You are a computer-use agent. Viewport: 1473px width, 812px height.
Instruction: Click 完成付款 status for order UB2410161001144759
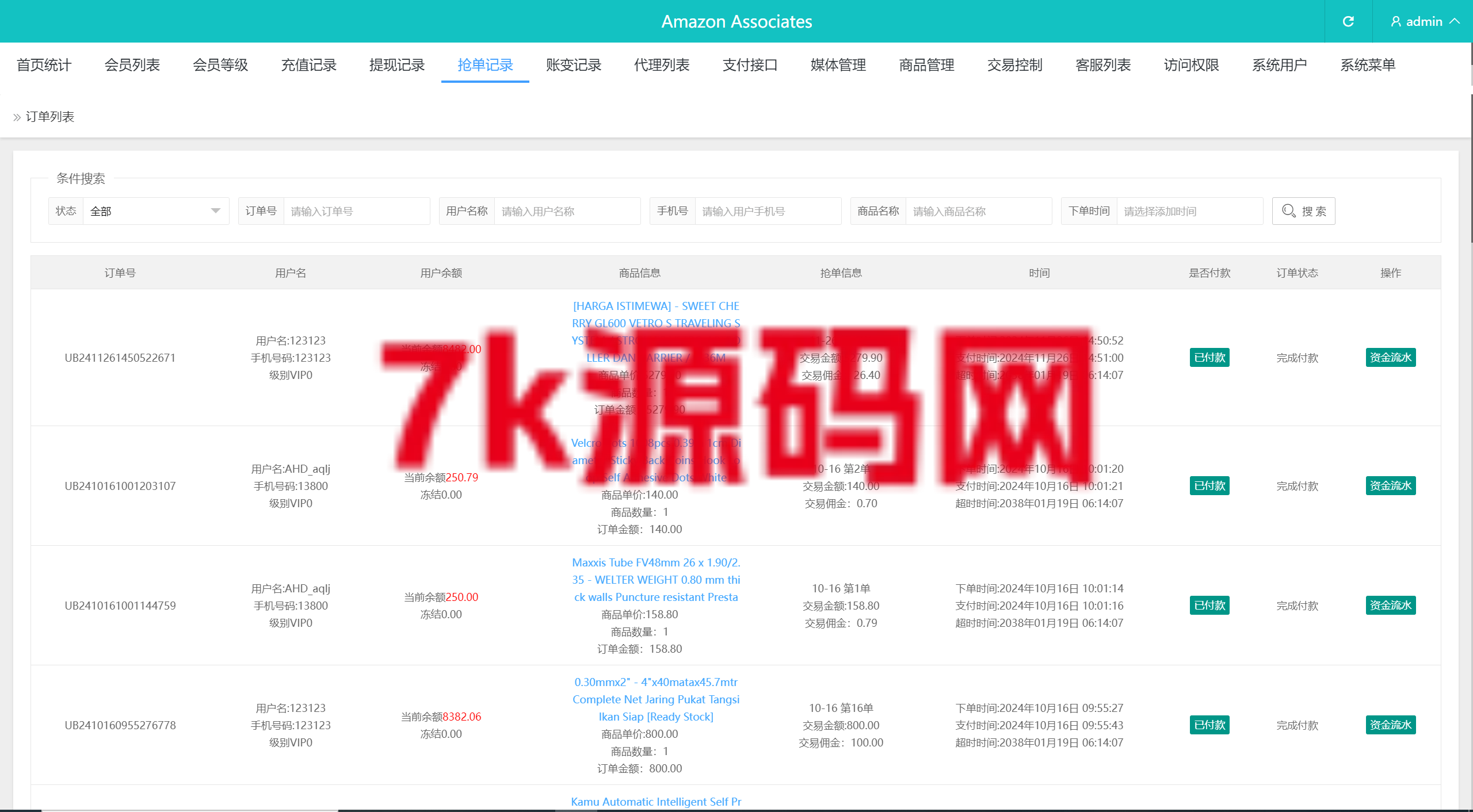click(1297, 606)
